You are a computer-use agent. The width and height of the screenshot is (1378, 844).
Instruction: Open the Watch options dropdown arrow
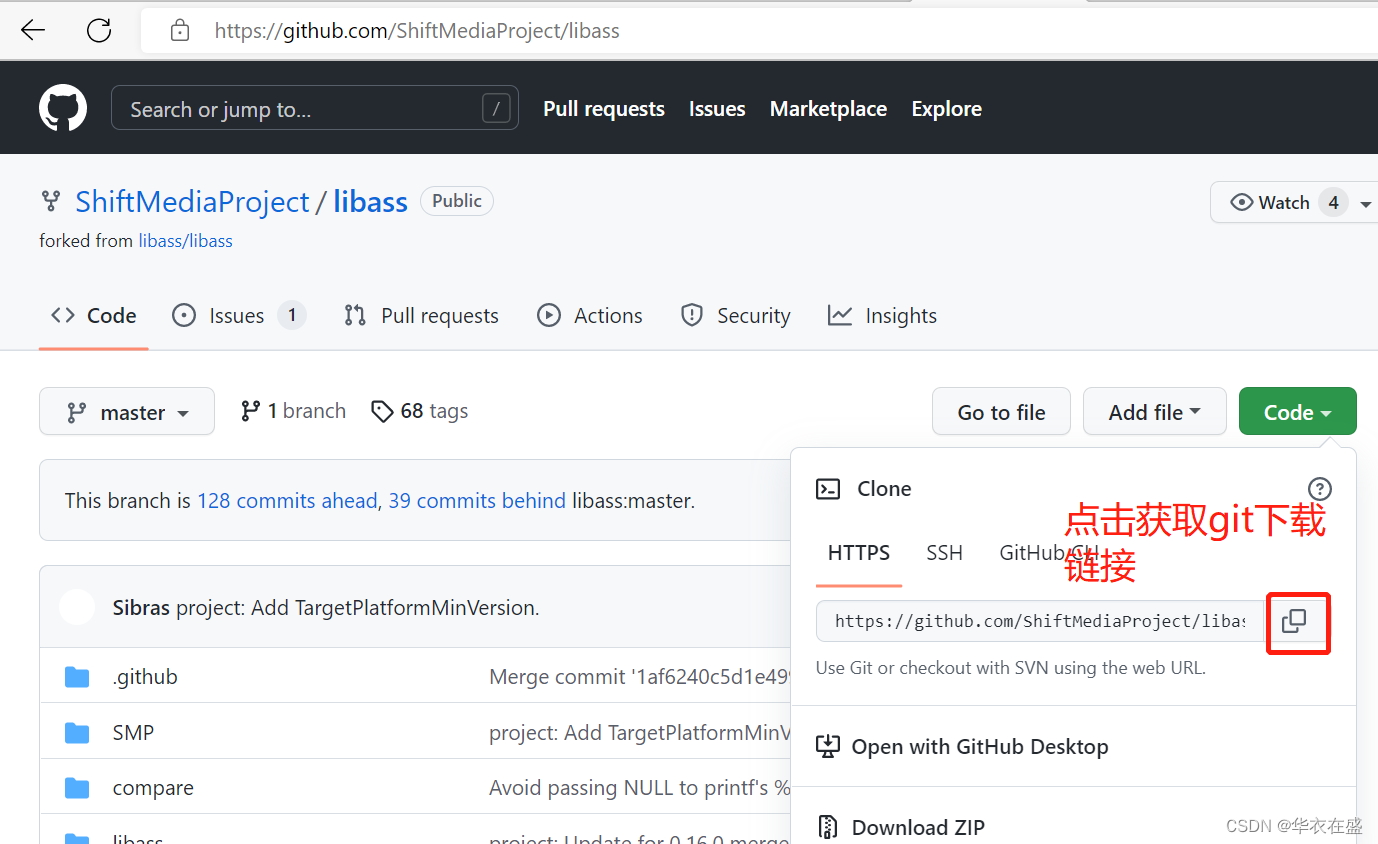coord(1366,203)
